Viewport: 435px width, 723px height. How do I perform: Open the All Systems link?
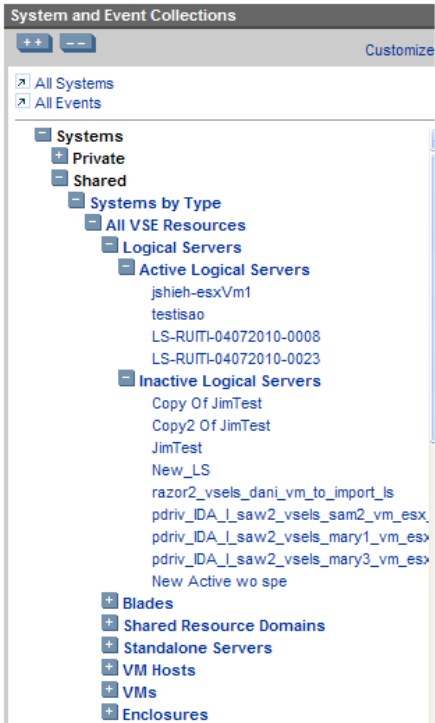74,83
